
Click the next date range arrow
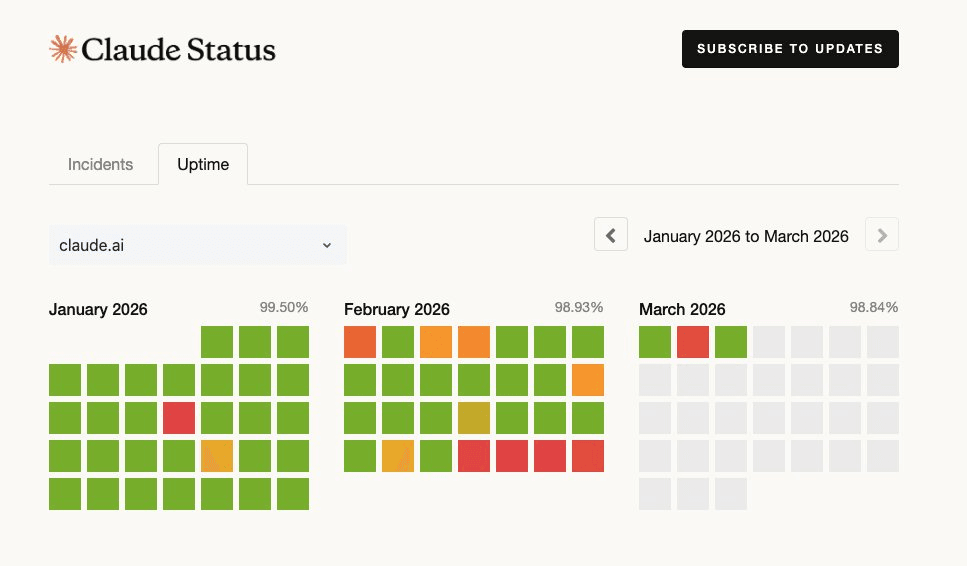pyautogui.click(x=881, y=235)
